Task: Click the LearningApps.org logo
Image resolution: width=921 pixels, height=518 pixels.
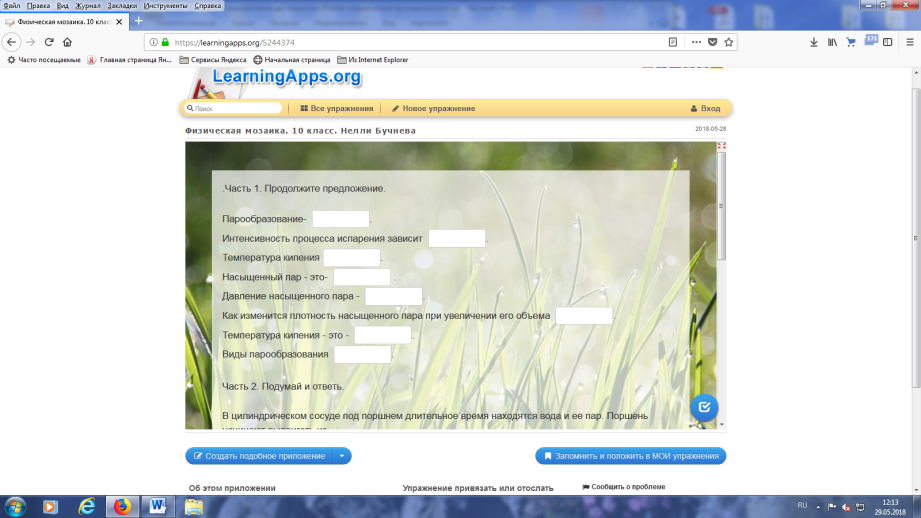Action: 286,76
